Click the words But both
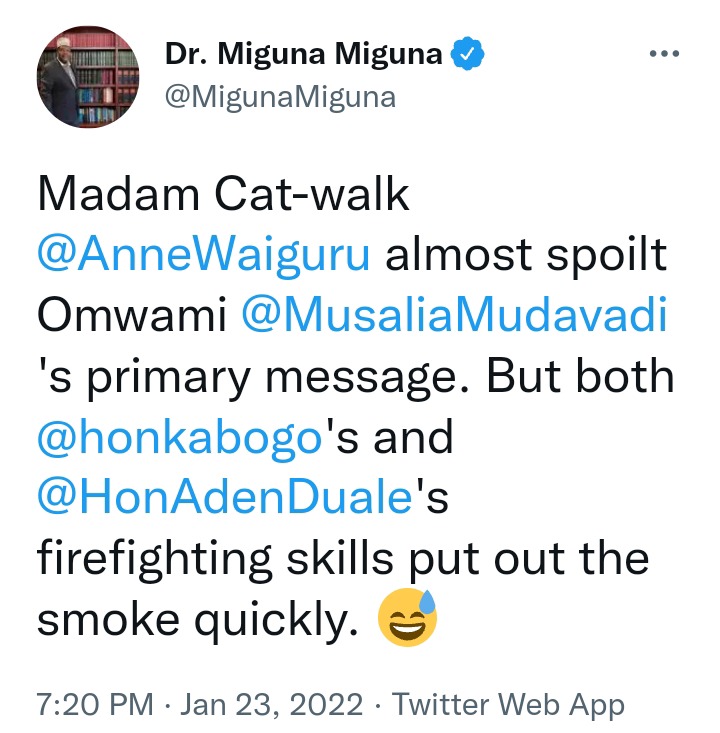The width and height of the screenshot is (720, 733). click(x=581, y=376)
